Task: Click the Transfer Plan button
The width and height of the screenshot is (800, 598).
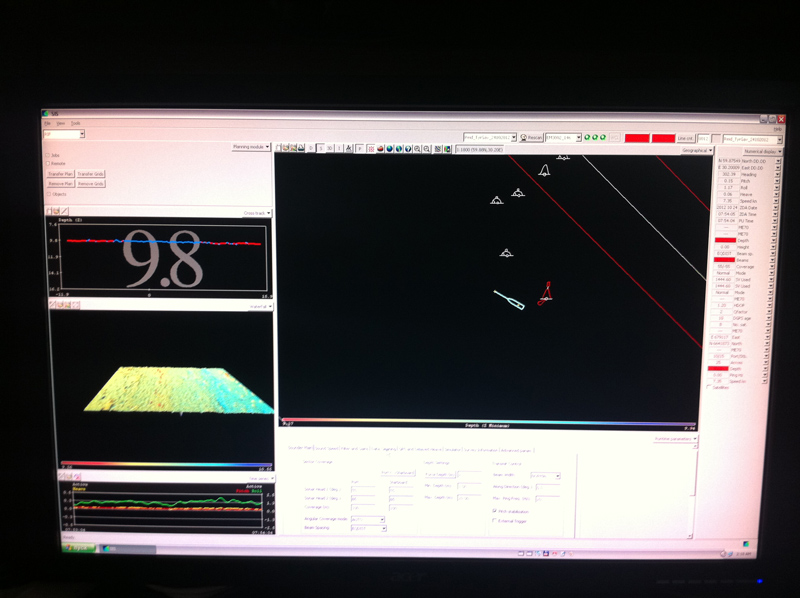Action: pyautogui.click(x=60, y=174)
